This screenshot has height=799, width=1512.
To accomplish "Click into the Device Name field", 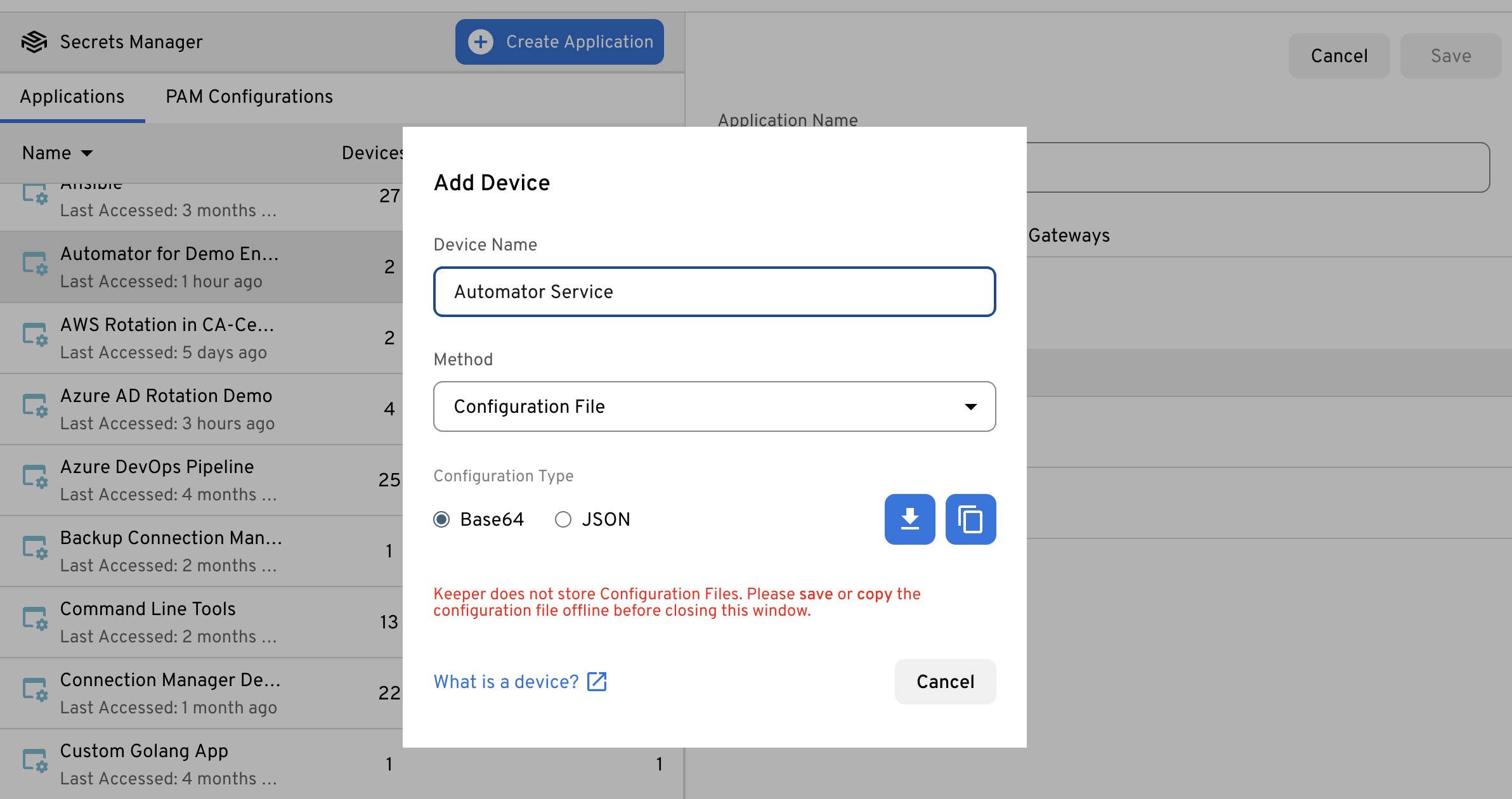I will coord(714,292).
